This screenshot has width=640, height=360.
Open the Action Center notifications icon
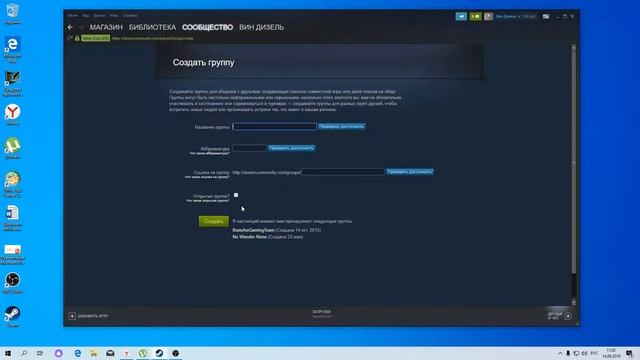tap(630, 353)
